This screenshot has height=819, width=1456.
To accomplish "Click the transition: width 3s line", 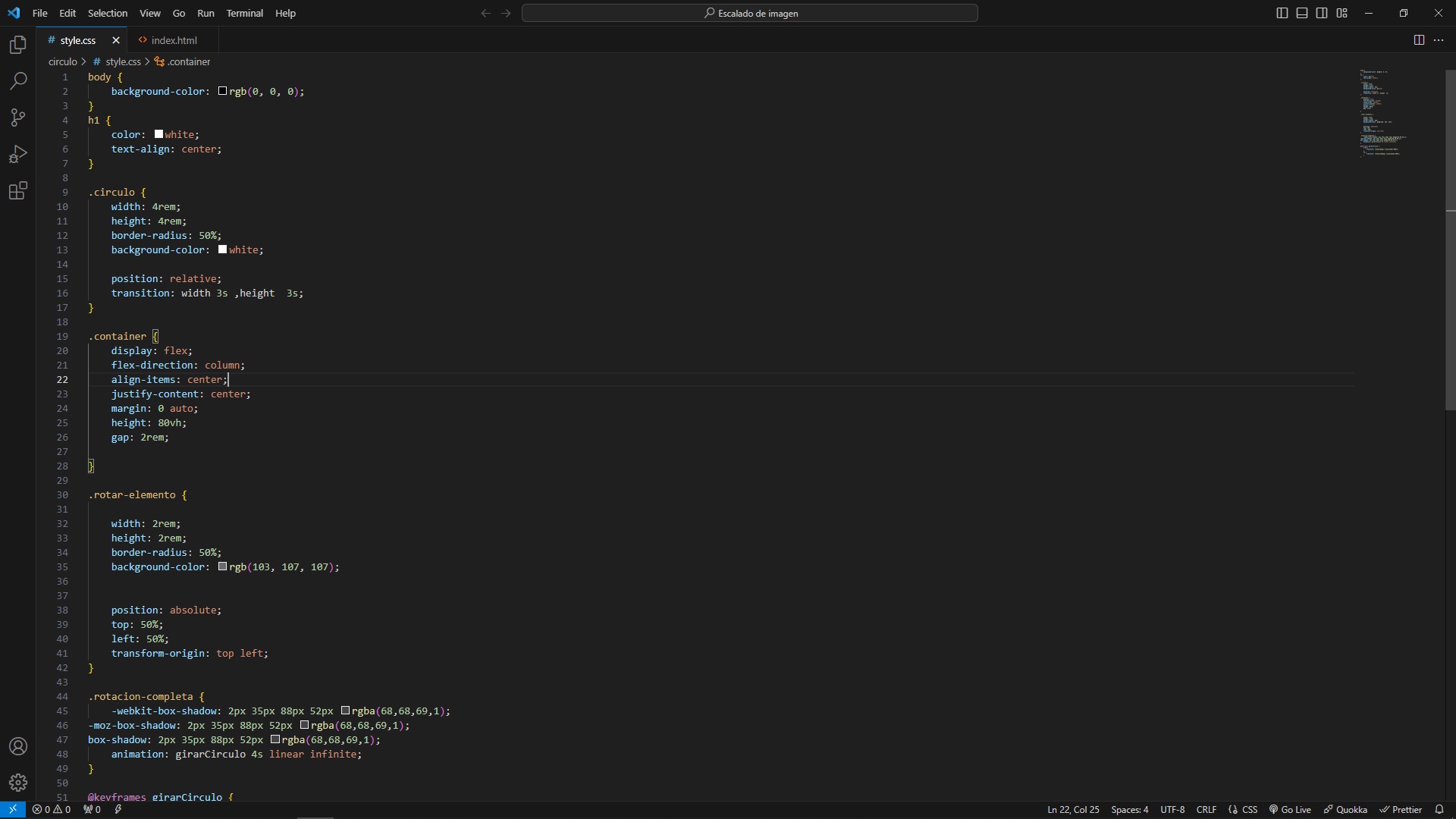I will (x=207, y=293).
